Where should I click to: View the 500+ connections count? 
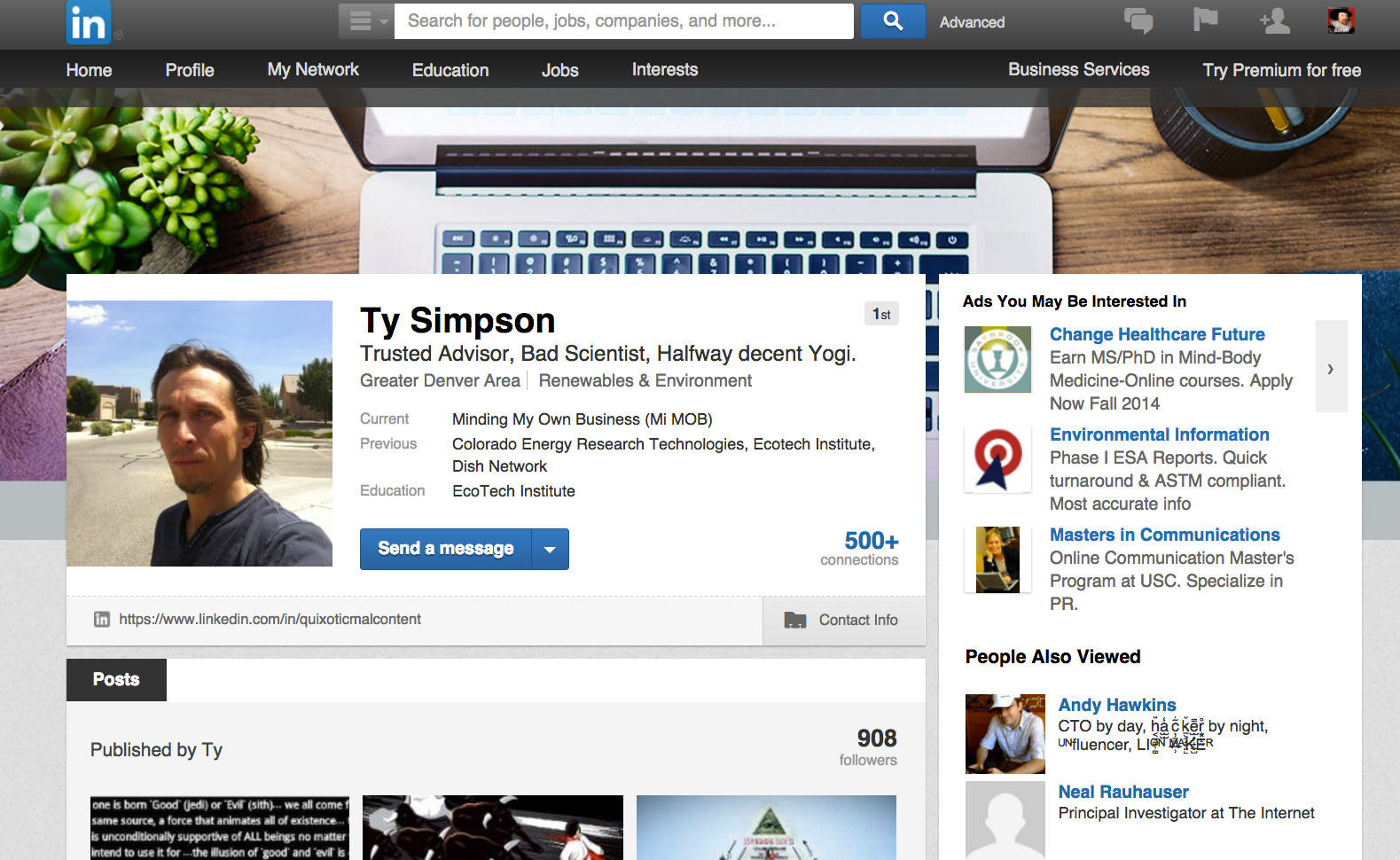859,549
